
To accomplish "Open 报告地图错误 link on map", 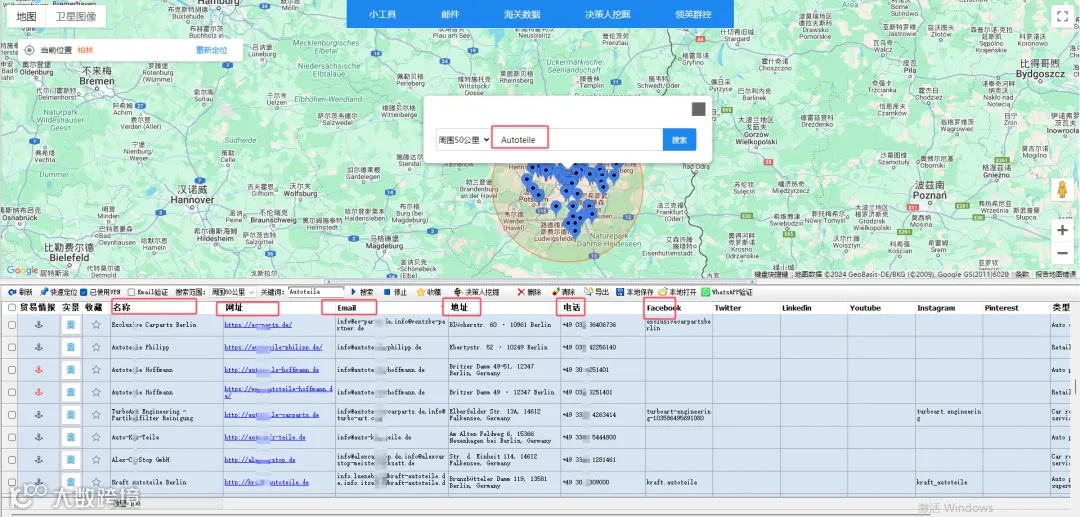I will (x=1057, y=274).
